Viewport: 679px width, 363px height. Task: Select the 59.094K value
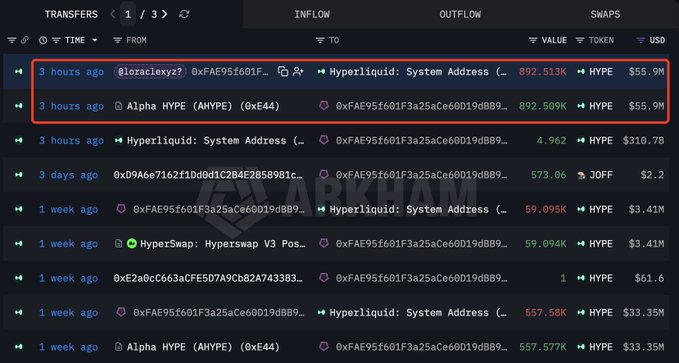[546, 244]
